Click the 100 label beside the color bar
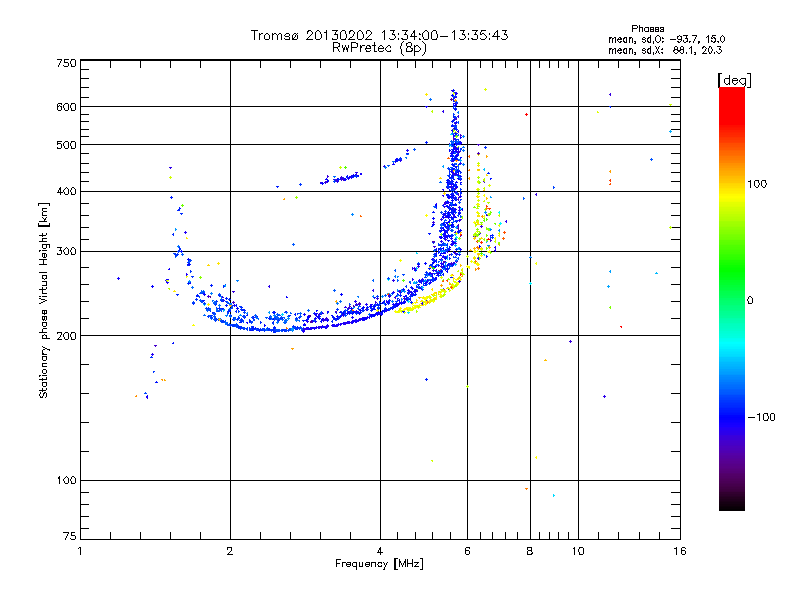Image resolution: width=800 pixels, height=600 pixels. [757, 184]
